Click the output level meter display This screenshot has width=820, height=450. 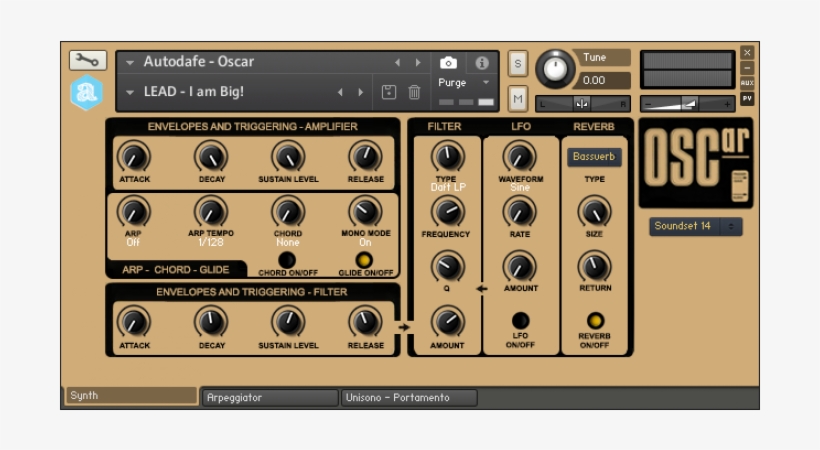[688, 69]
